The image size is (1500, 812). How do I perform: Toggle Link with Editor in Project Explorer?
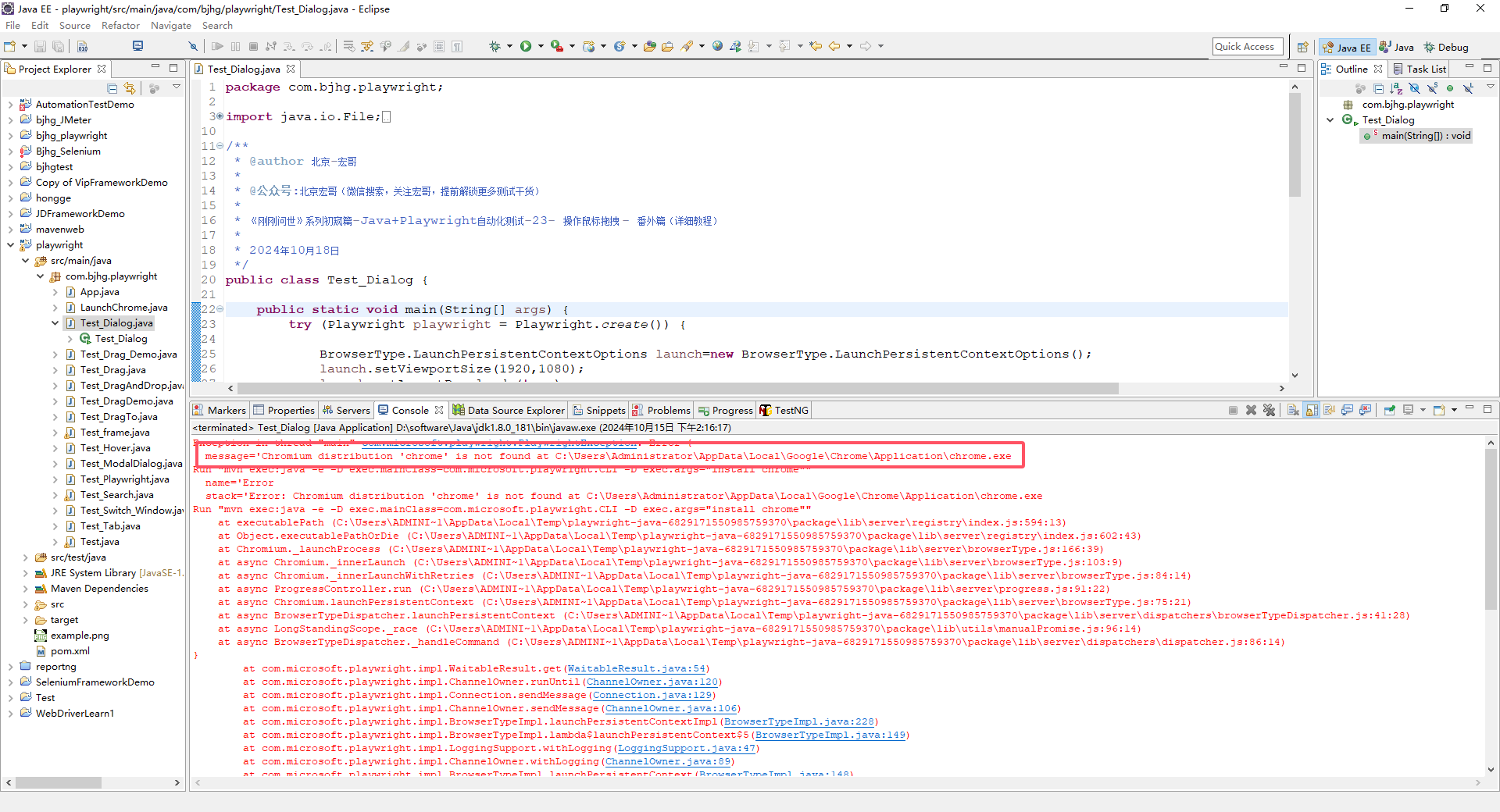click(130, 88)
